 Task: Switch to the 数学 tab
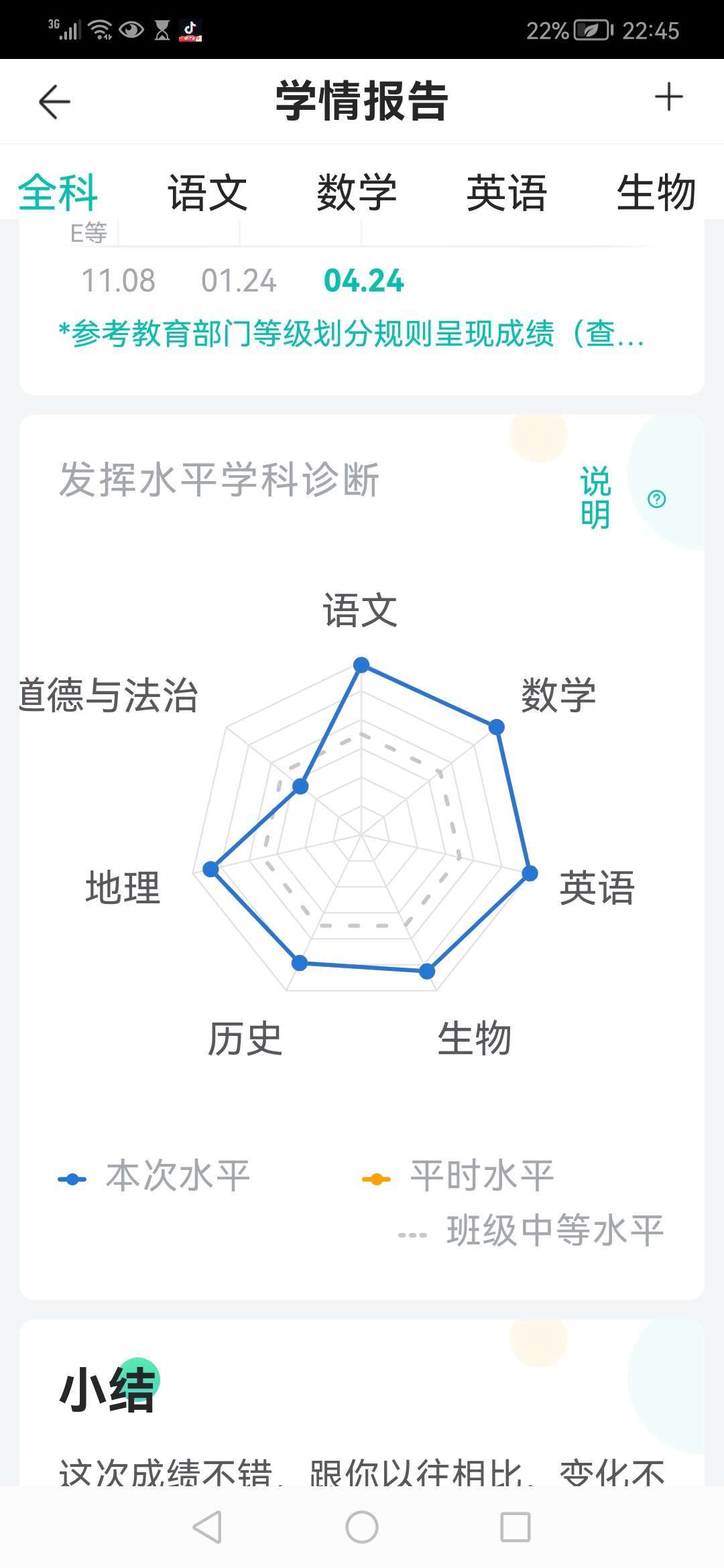click(357, 193)
